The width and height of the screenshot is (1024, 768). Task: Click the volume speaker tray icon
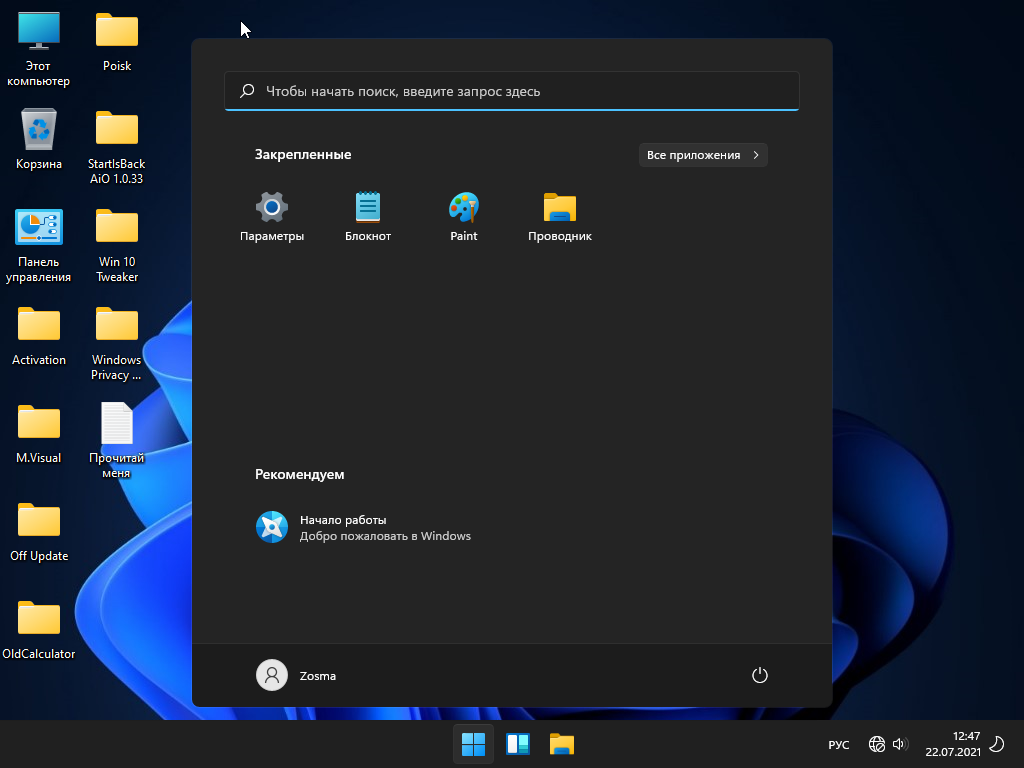(x=899, y=744)
